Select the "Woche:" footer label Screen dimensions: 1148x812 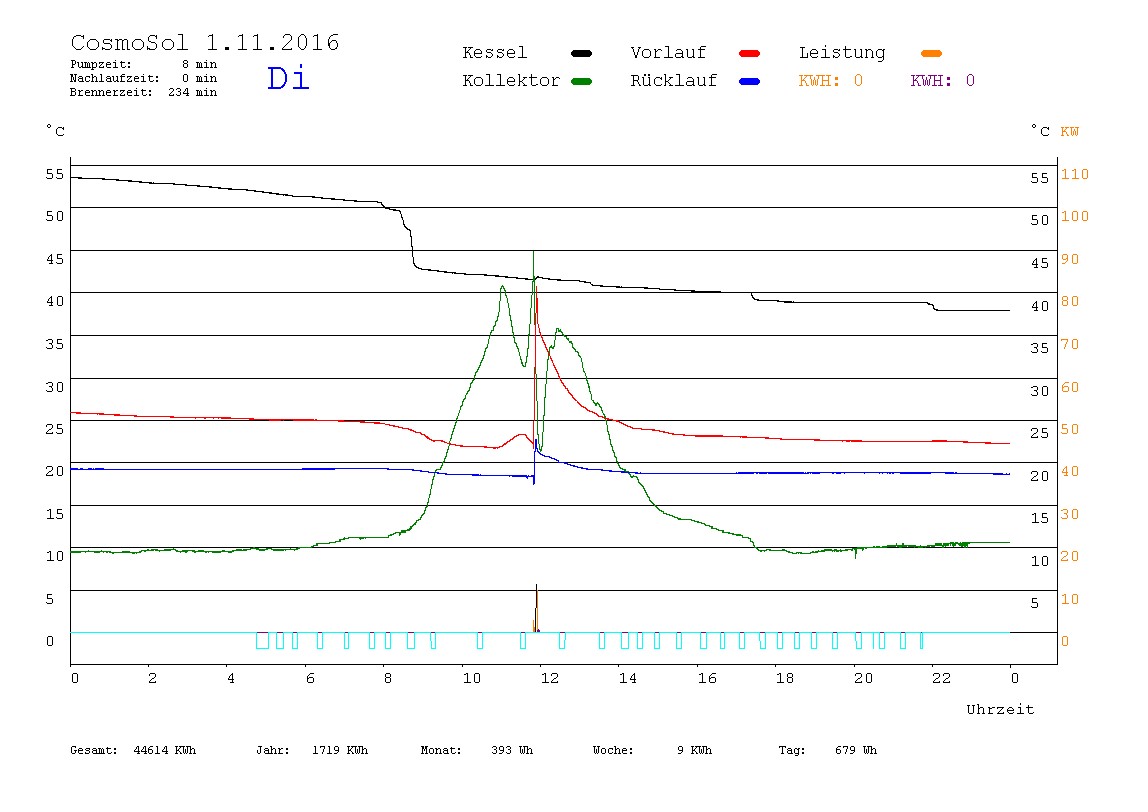point(614,750)
